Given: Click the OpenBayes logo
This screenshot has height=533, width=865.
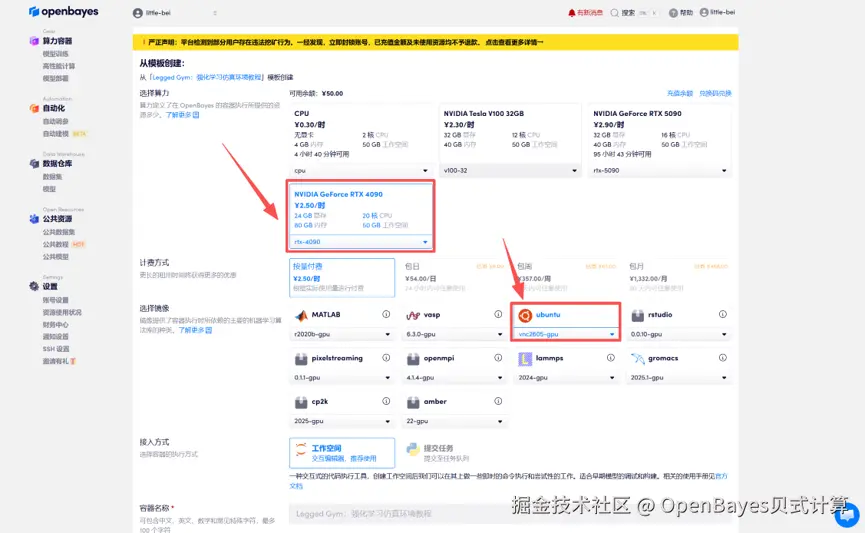Looking at the screenshot, I should click(63, 12).
